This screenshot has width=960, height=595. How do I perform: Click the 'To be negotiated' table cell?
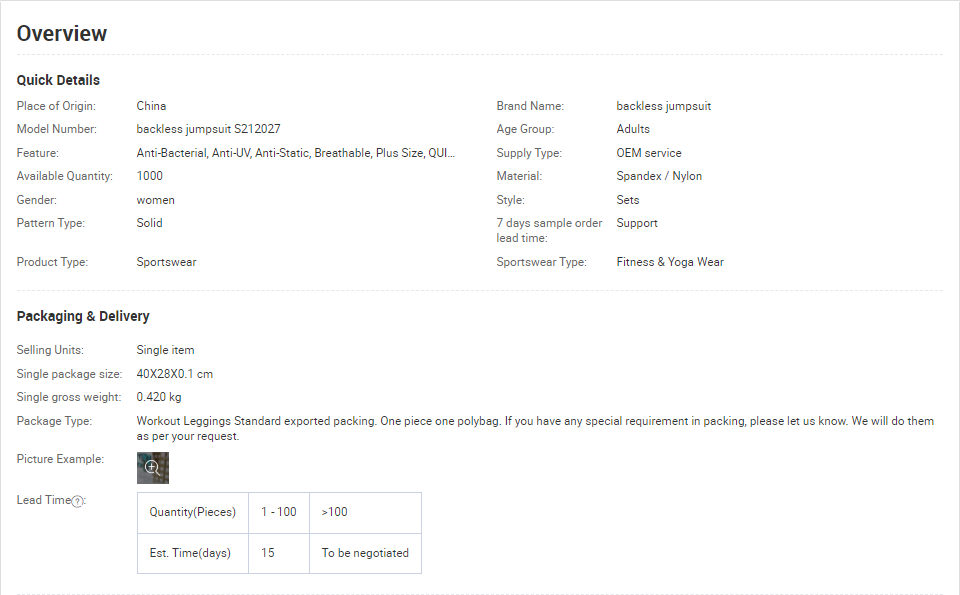[x=366, y=553]
